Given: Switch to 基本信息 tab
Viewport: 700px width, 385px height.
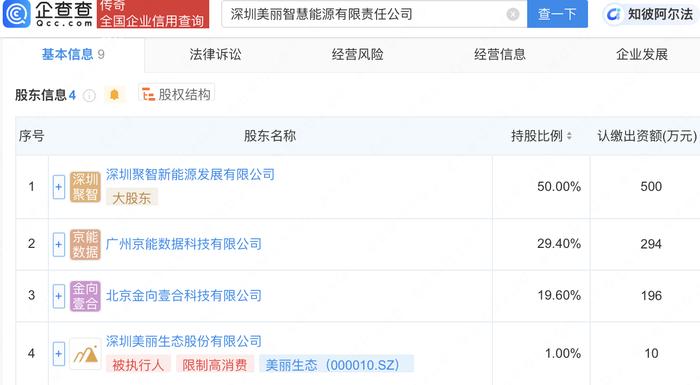Looking at the screenshot, I should point(73,54).
